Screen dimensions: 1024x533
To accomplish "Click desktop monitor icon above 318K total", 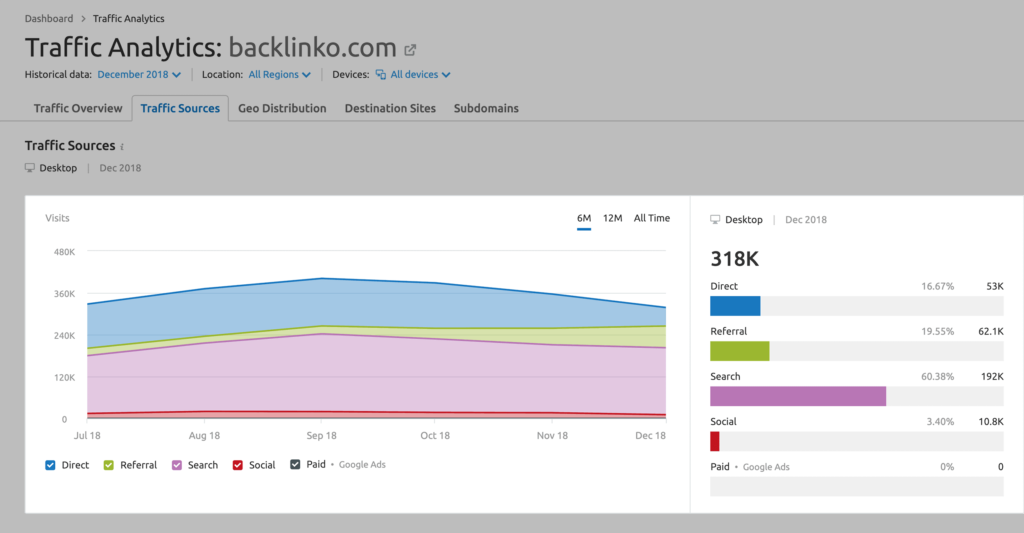I will pyautogui.click(x=715, y=219).
